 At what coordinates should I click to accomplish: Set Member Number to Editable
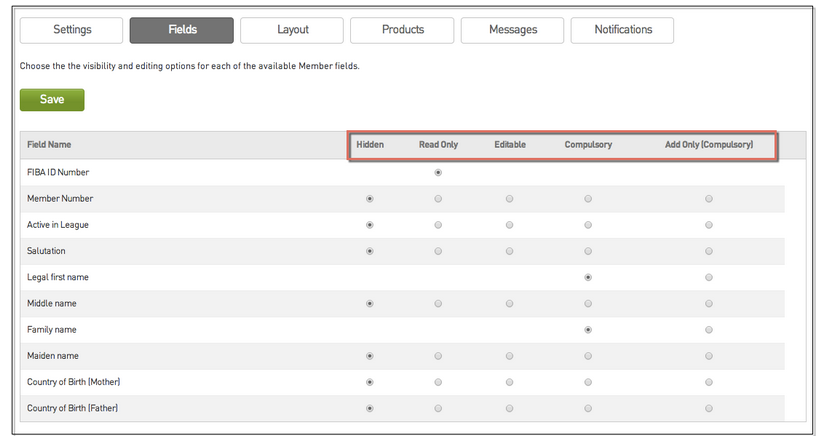tap(509, 199)
